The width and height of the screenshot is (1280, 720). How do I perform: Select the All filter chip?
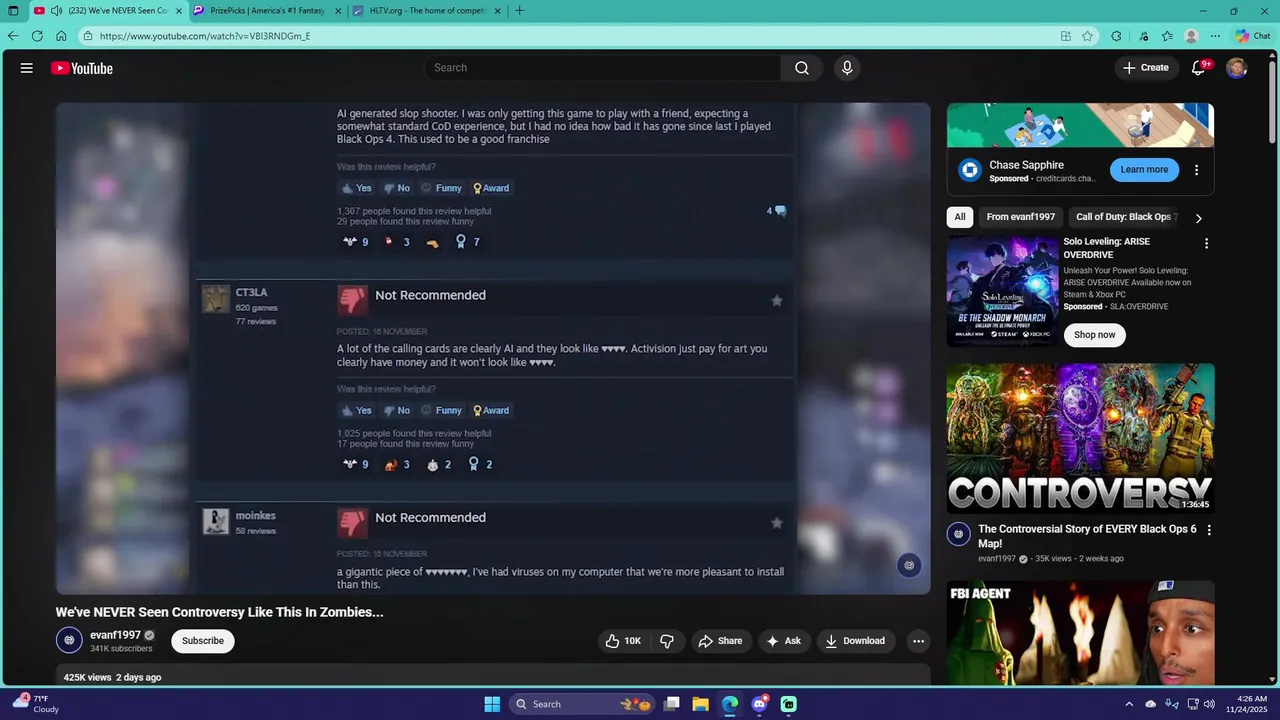(960, 217)
